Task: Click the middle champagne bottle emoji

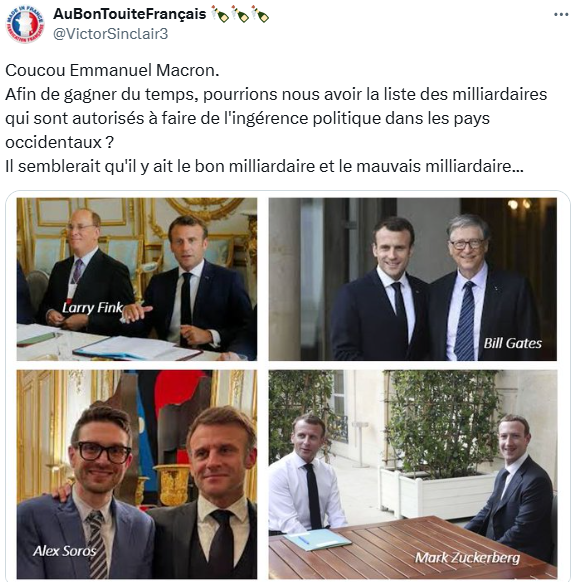Action: click(240, 14)
